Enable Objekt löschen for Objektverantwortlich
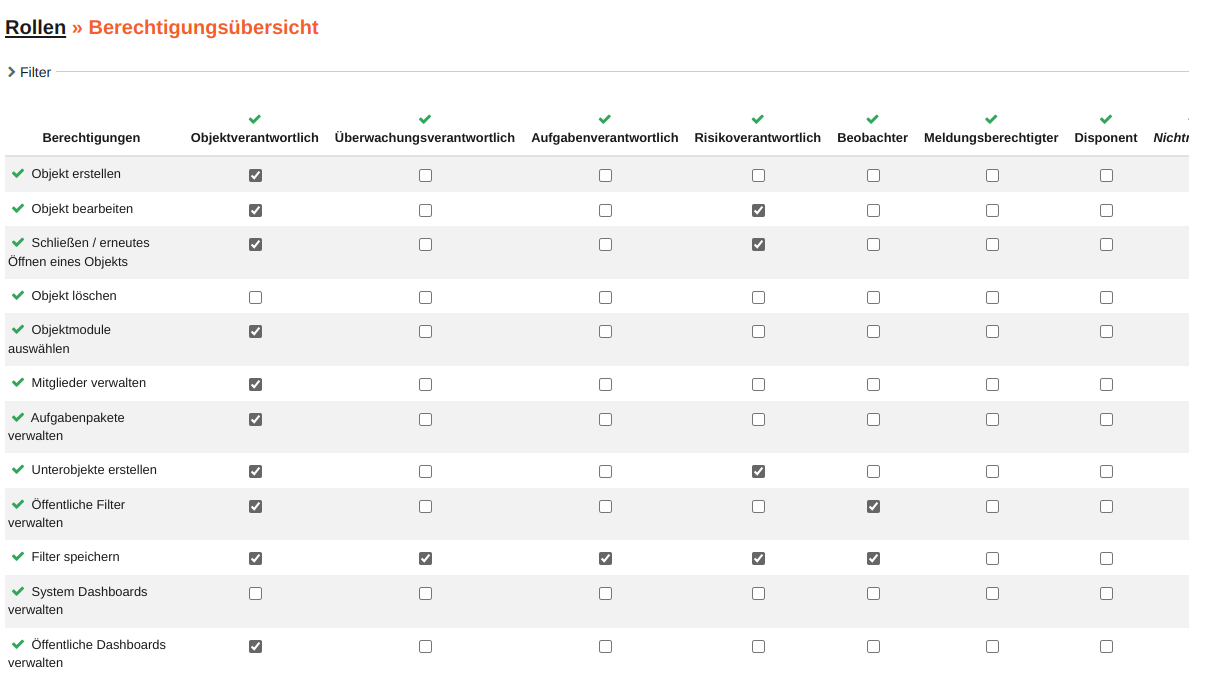 [x=255, y=297]
